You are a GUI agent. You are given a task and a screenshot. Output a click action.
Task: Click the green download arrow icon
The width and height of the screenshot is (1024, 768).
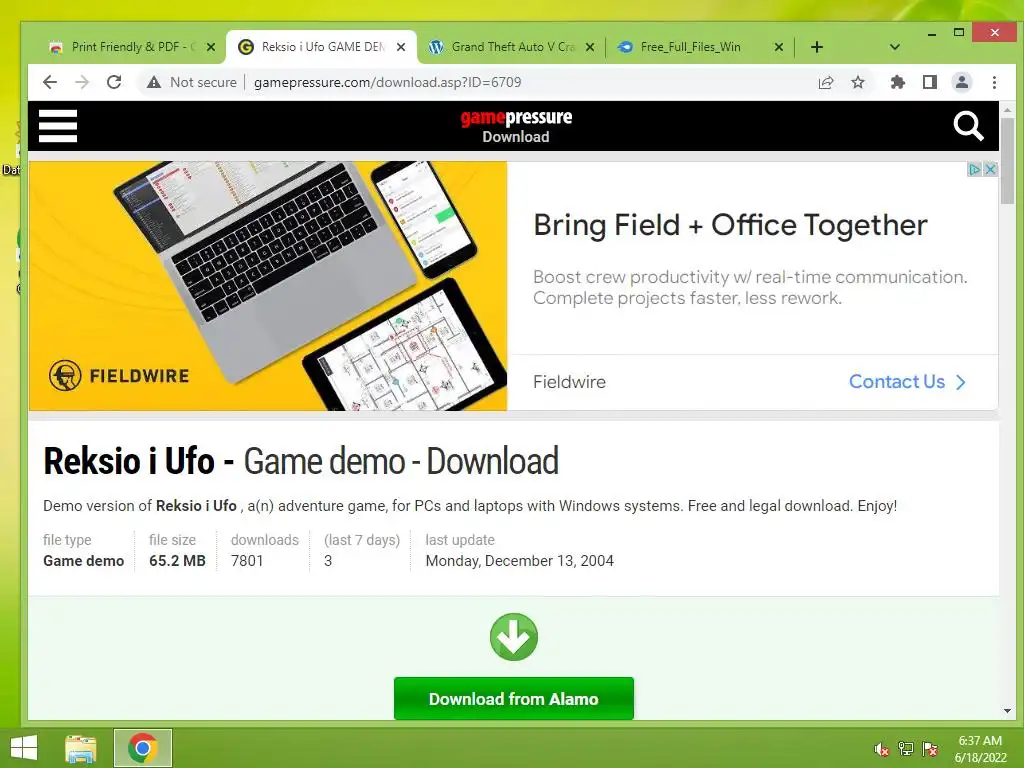pyautogui.click(x=514, y=637)
